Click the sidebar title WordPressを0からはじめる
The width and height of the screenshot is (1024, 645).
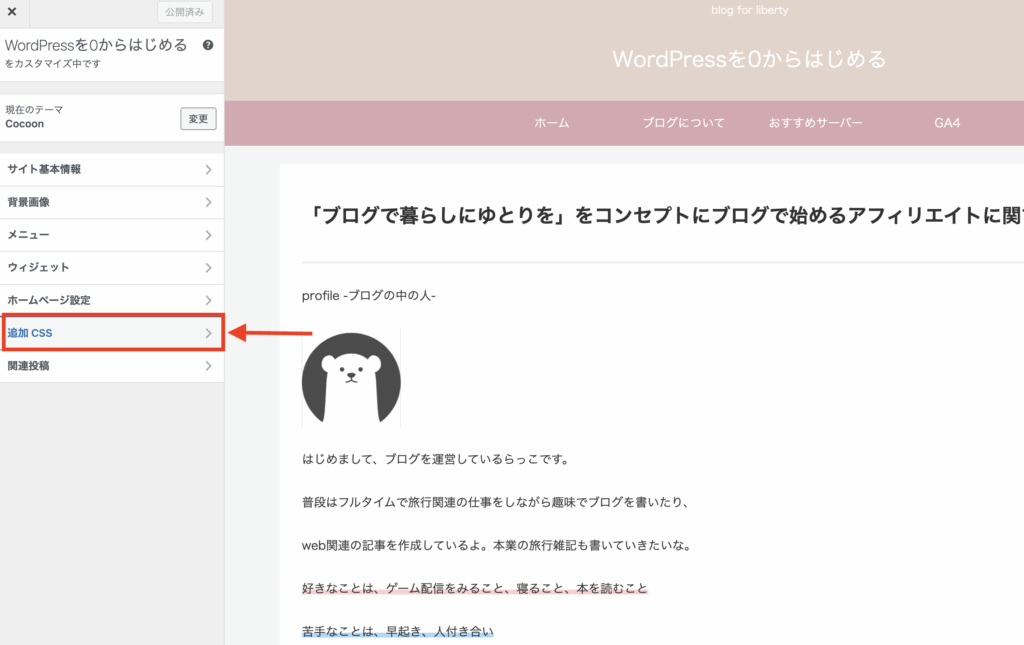[x=96, y=45]
